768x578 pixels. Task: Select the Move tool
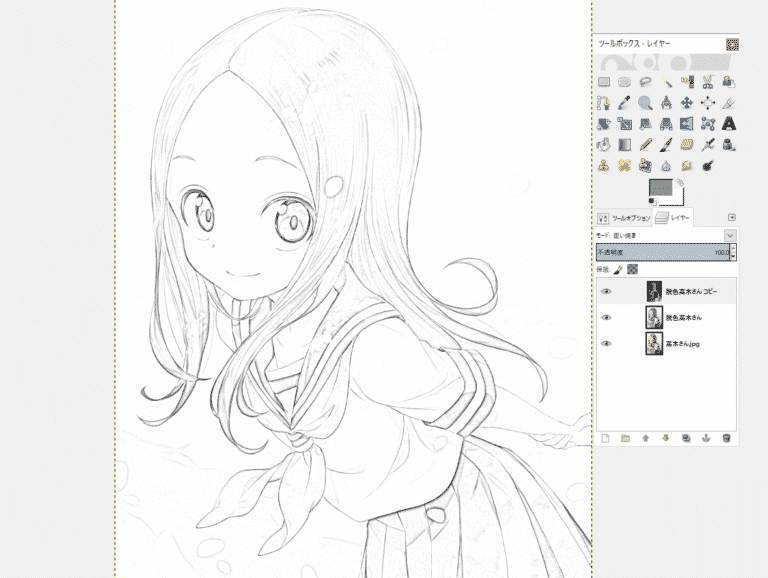pos(687,102)
